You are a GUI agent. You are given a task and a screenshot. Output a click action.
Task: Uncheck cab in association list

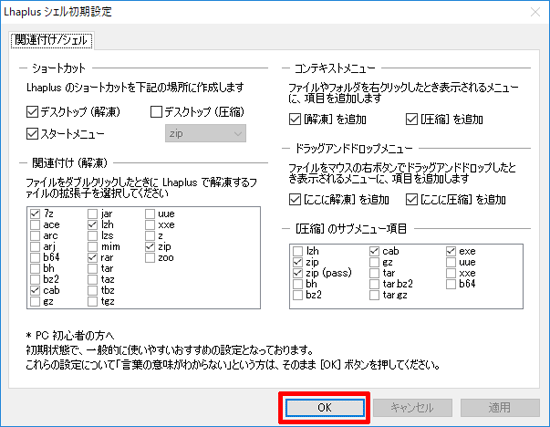point(35,291)
